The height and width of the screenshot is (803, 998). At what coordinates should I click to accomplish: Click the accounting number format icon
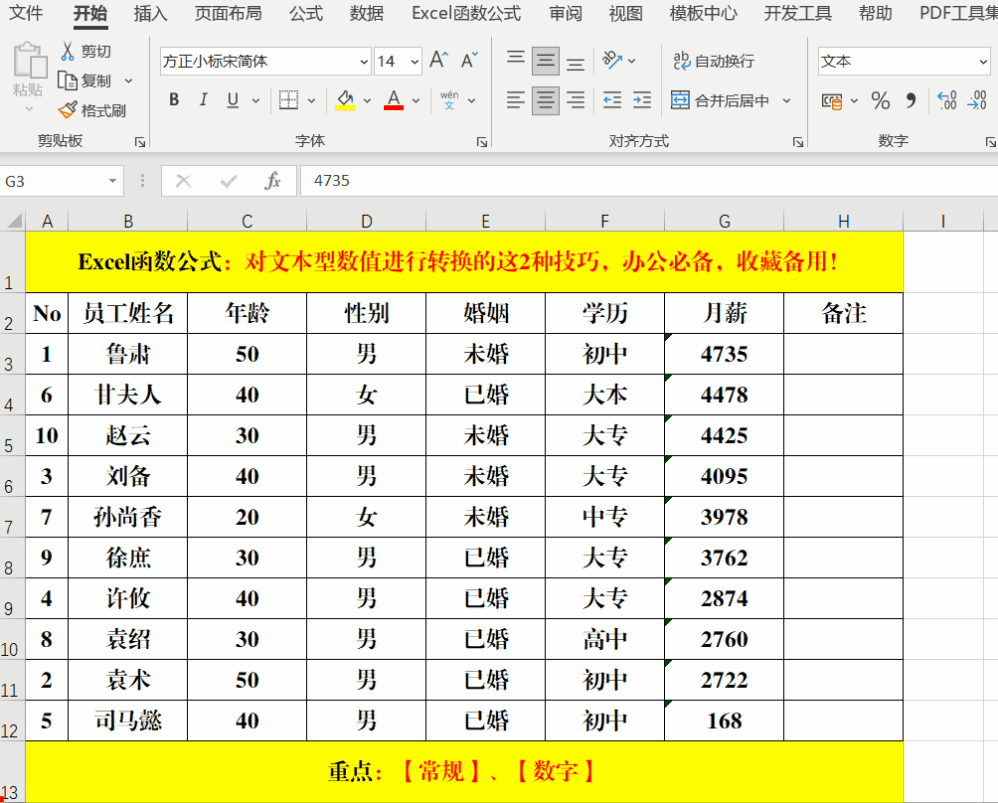point(831,101)
